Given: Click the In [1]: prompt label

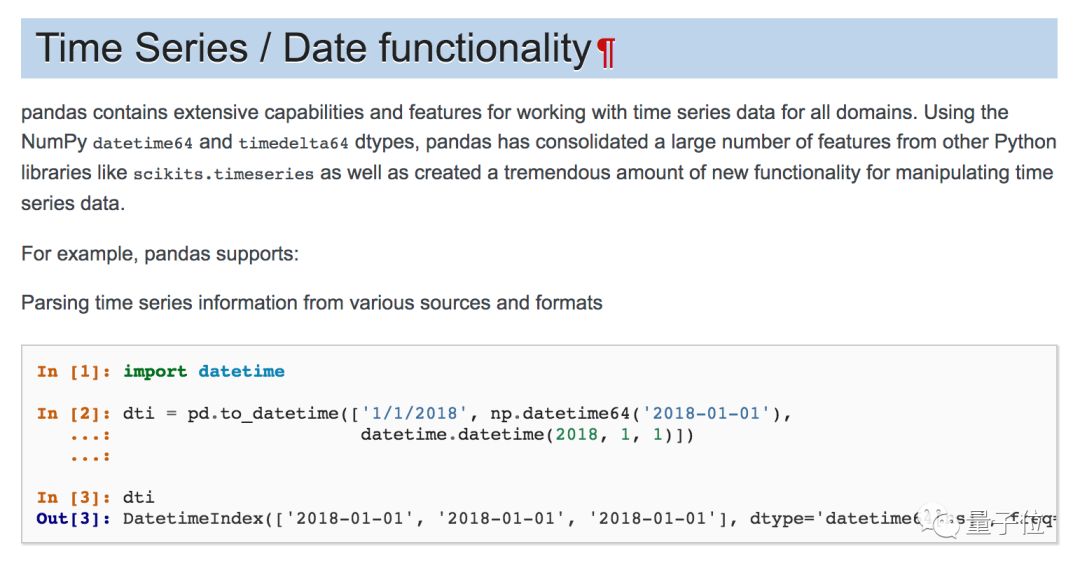Looking at the screenshot, I should click(75, 372).
